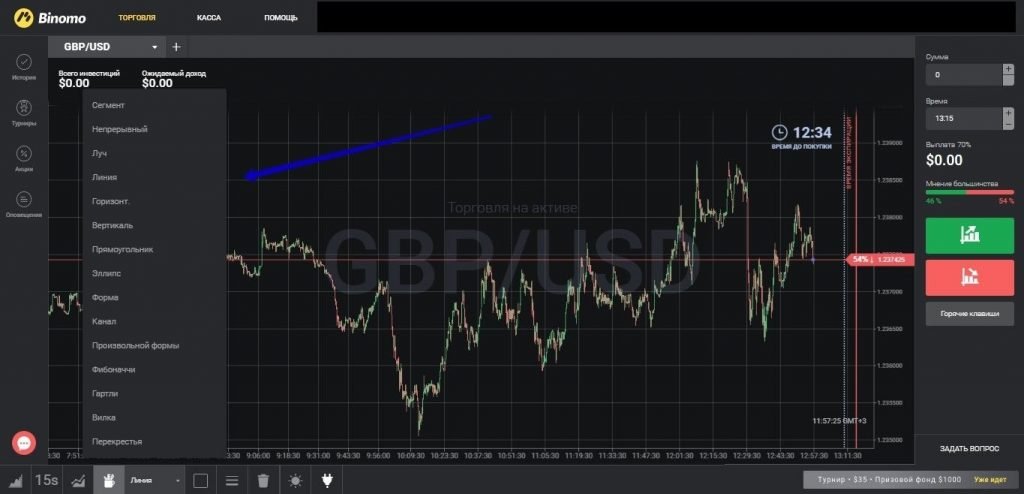Viewport: 1024px width, 494px height.
Task: Open the red live chat bubble
Action: coord(25,441)
